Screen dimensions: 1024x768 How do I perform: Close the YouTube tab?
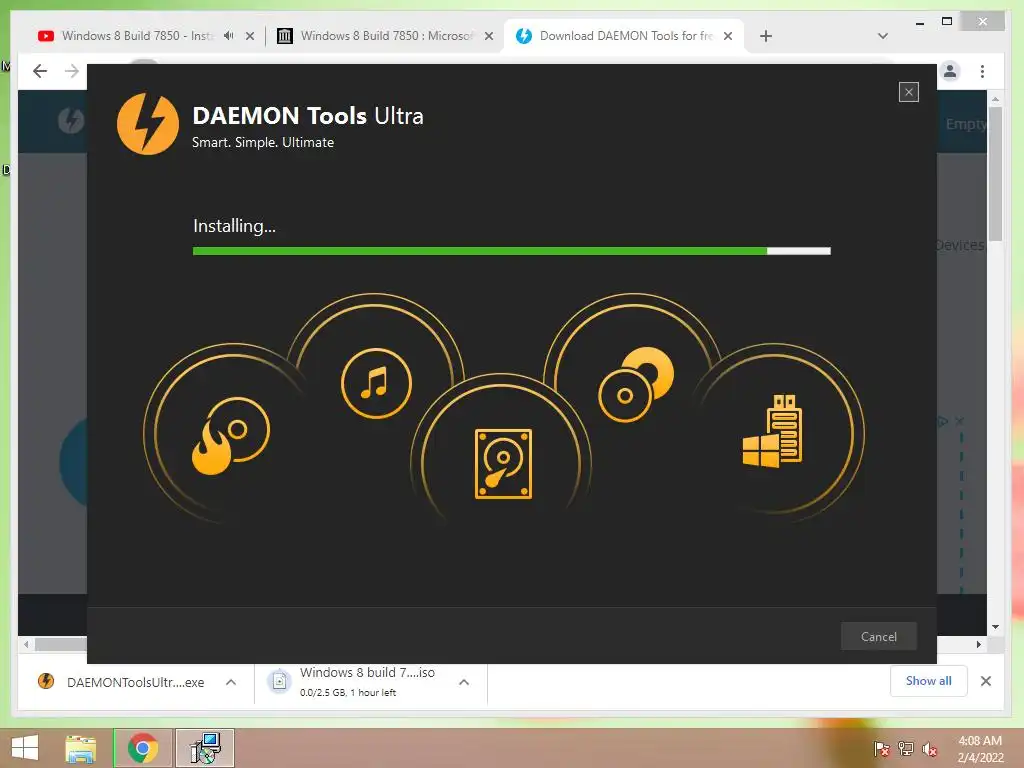(249, 37)
